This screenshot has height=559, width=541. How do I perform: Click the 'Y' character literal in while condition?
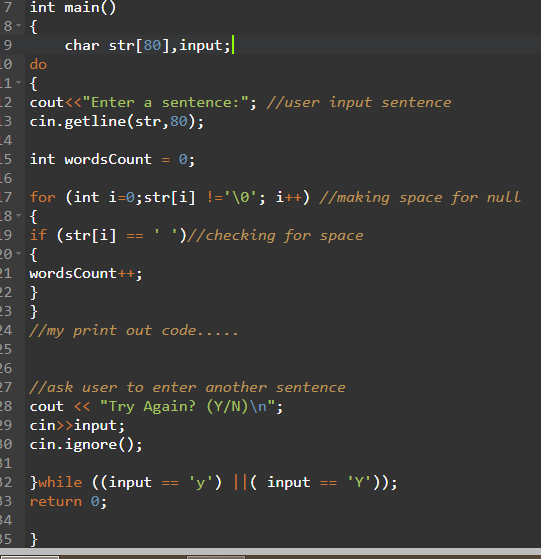(359, 482)
